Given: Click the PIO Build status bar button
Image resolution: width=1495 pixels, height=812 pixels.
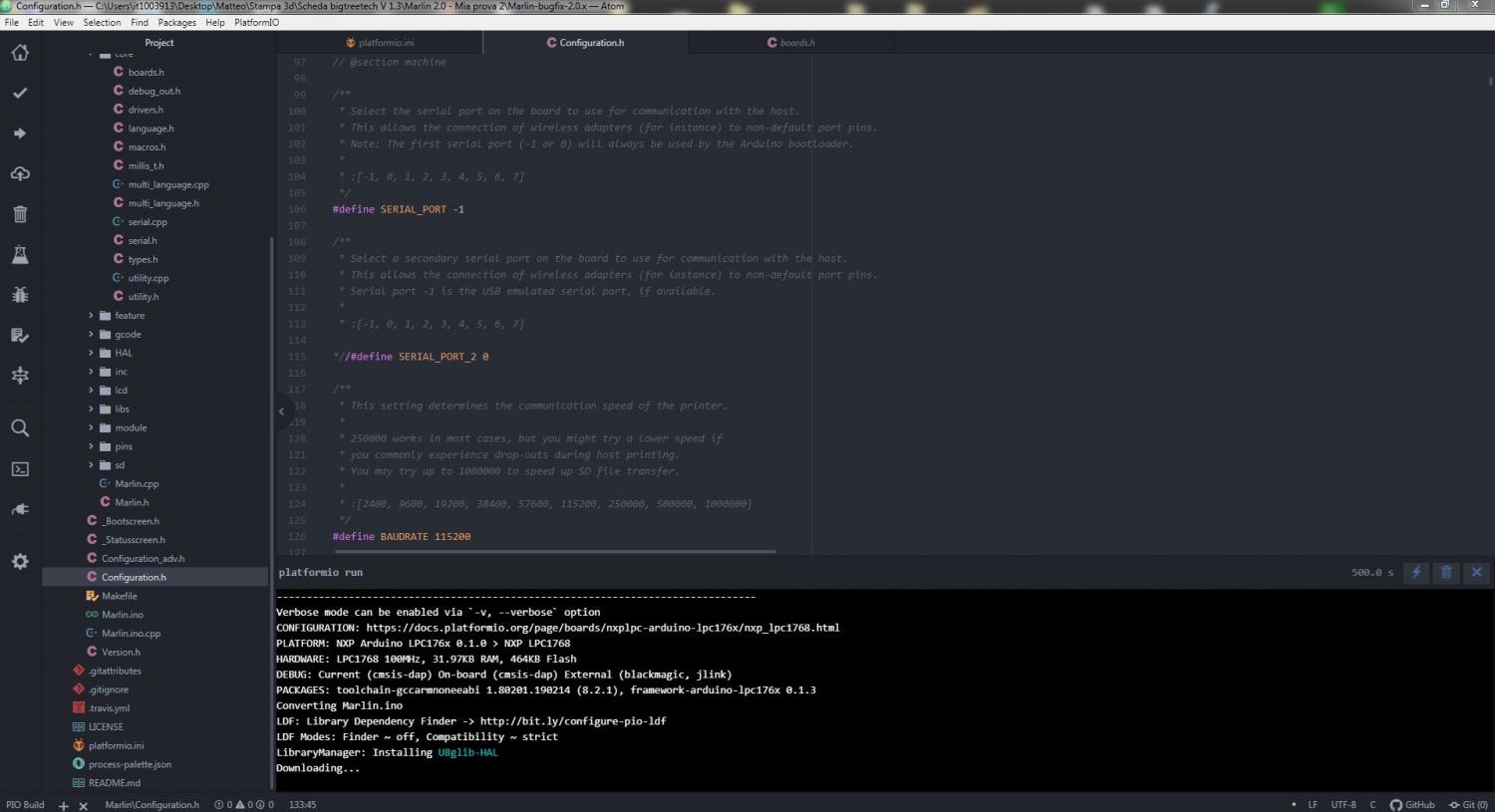Looking at the screenshot, I should click(25, 805).
